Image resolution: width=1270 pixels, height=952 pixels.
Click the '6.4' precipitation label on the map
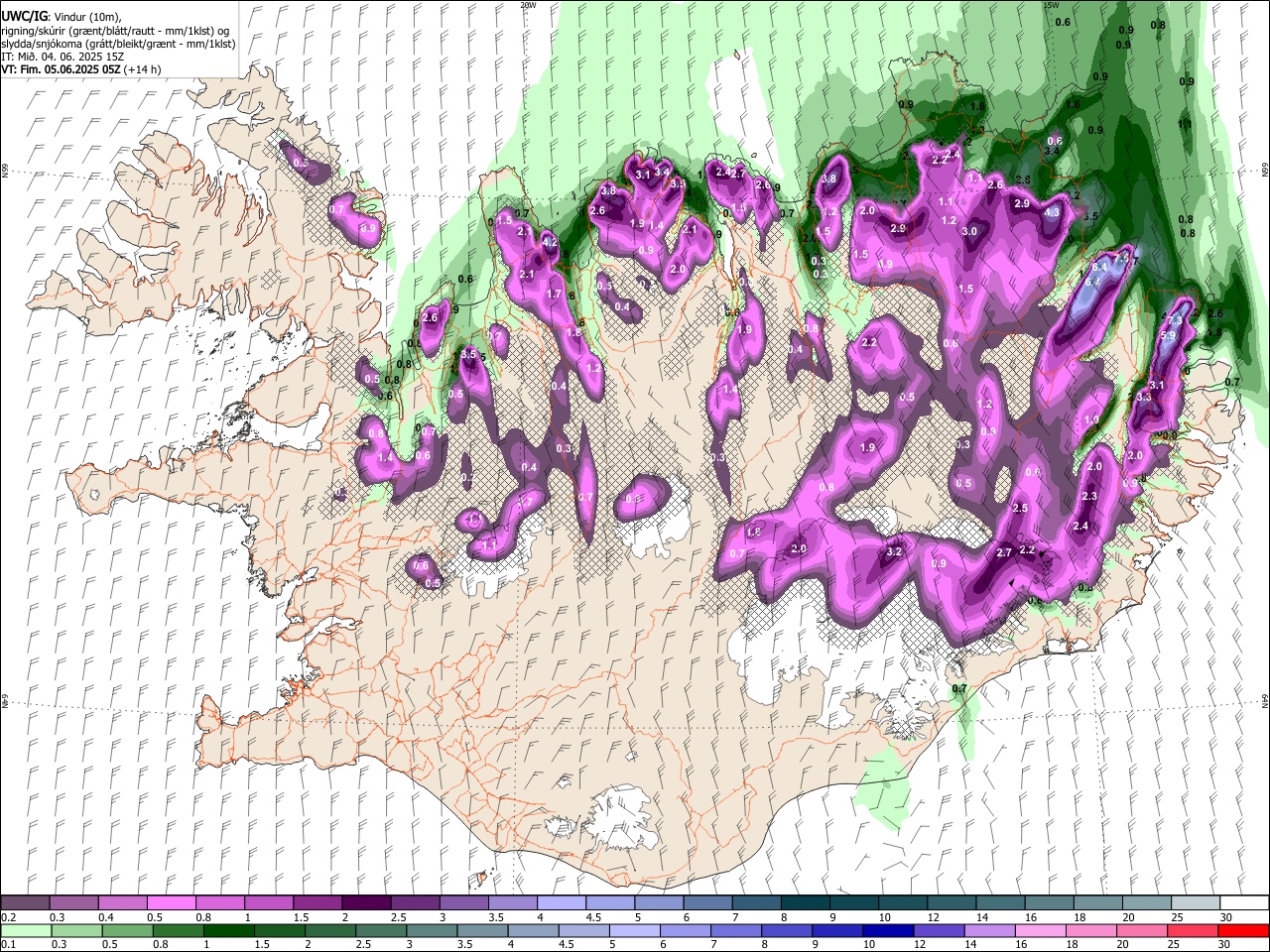pyautogui.click(x=1098, y=268)
